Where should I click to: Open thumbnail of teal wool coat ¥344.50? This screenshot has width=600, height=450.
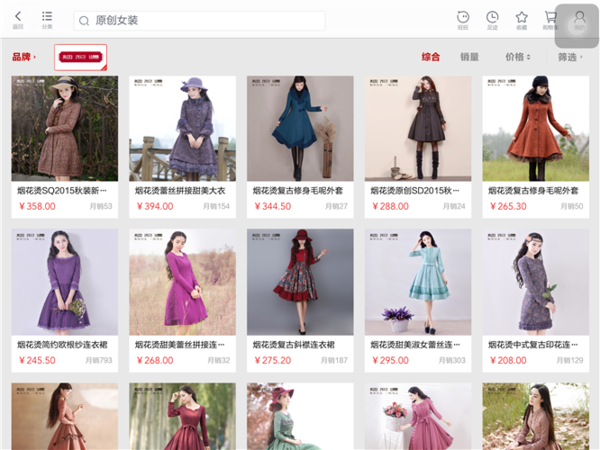[x=300, y=128]
